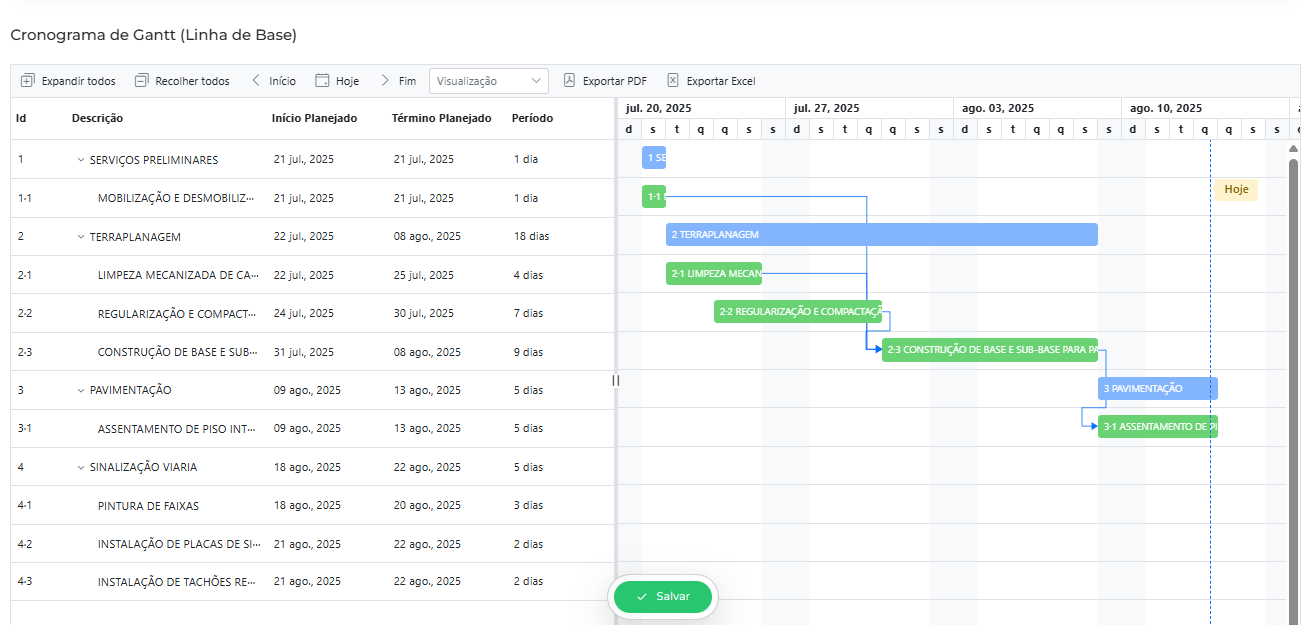
Task: Go to Início using left arrow
Action: point(256,81)
